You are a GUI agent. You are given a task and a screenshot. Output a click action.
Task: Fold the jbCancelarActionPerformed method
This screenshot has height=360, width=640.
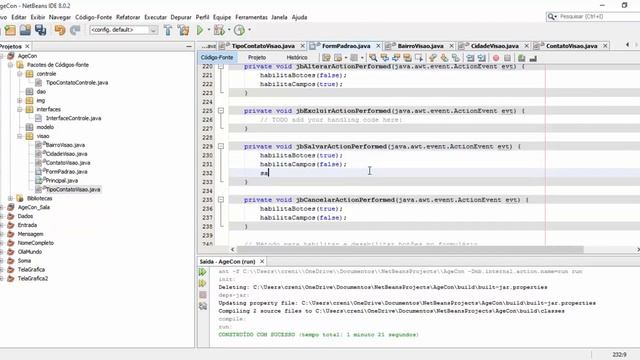pos(221,200)
